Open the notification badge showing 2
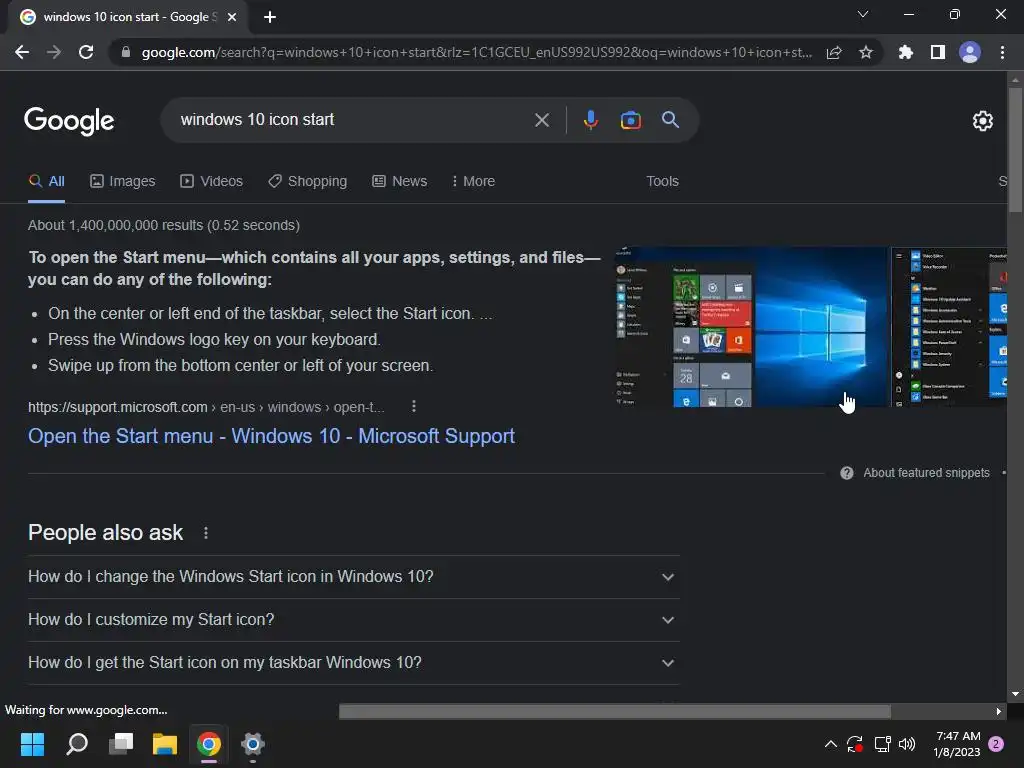The width and height of the screenshot is (1024, 768). coord(996,744)
